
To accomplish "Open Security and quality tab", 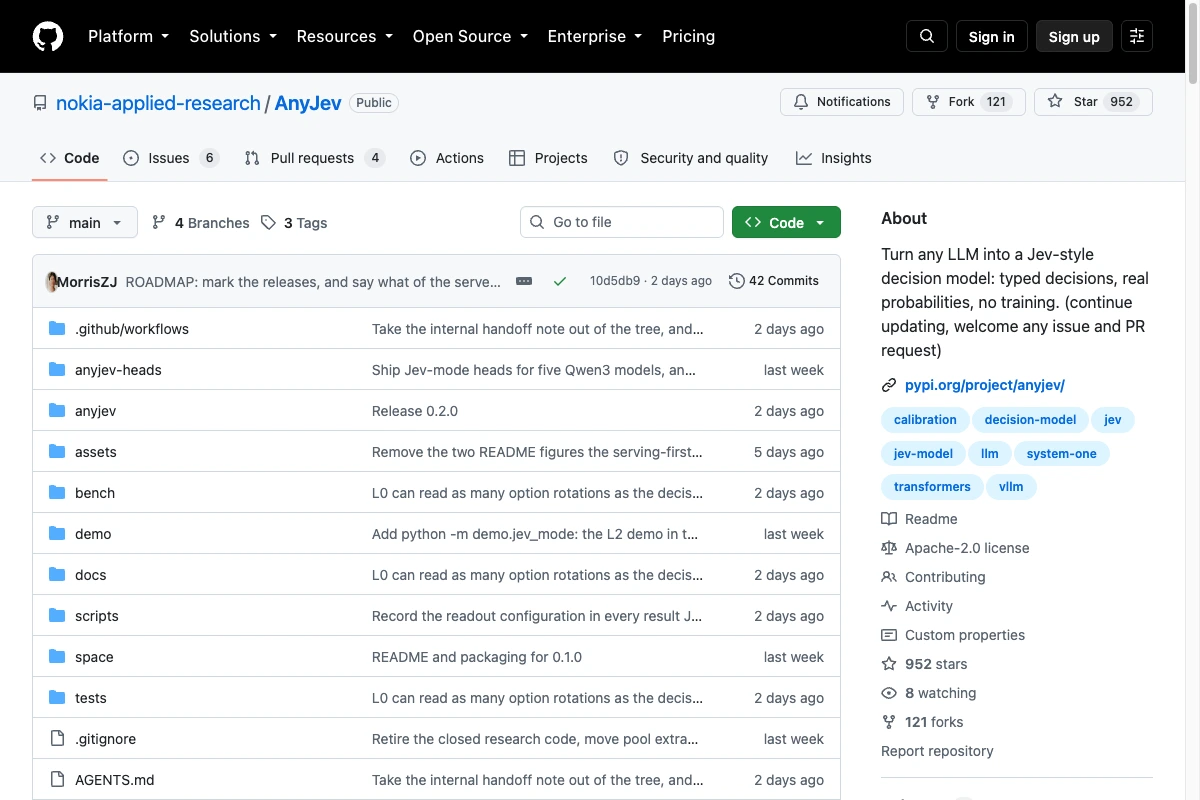I will [x=691, y=158].
